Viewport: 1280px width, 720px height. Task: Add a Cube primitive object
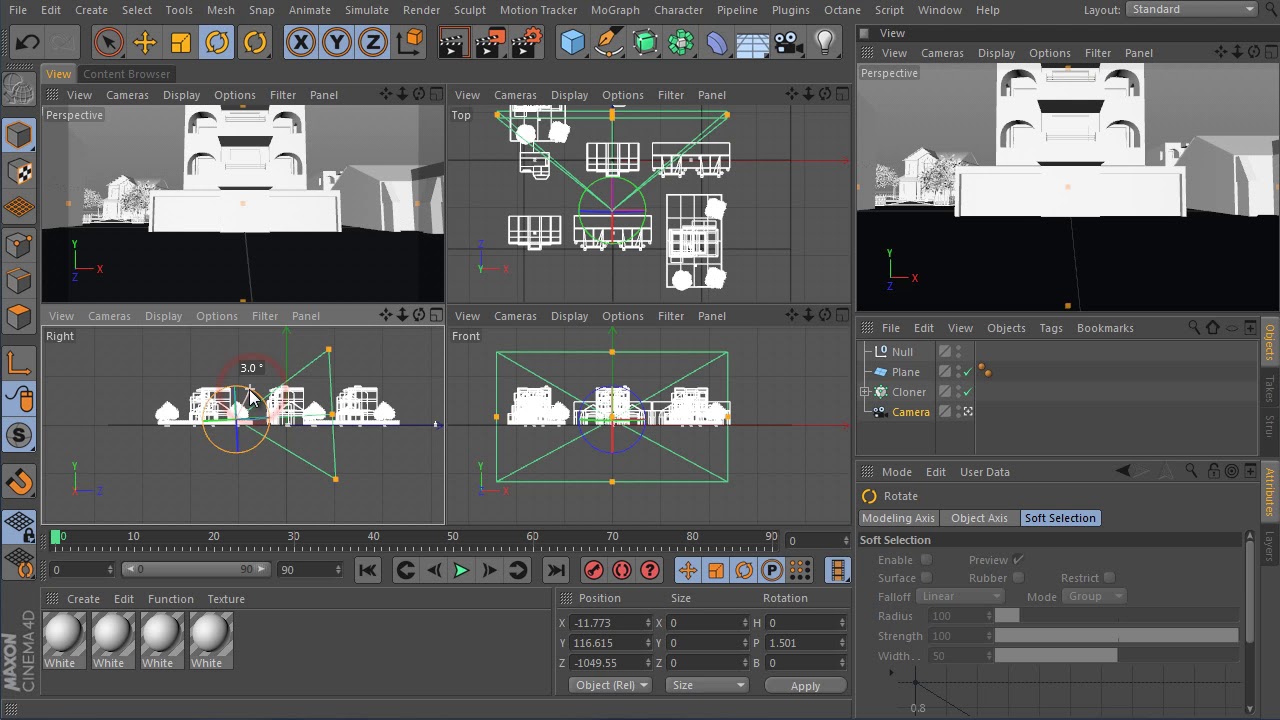(572, 42)
